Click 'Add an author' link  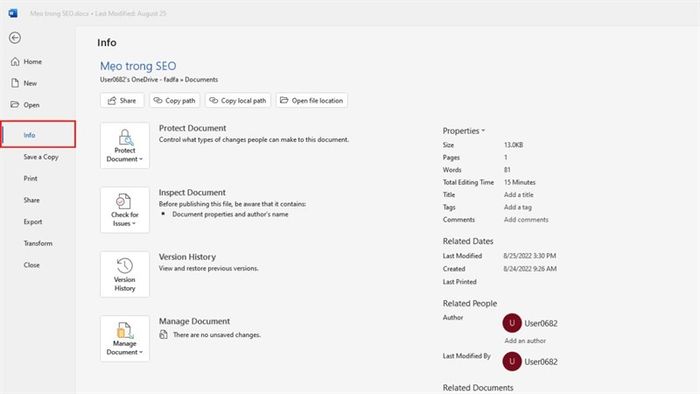(525, 341)
